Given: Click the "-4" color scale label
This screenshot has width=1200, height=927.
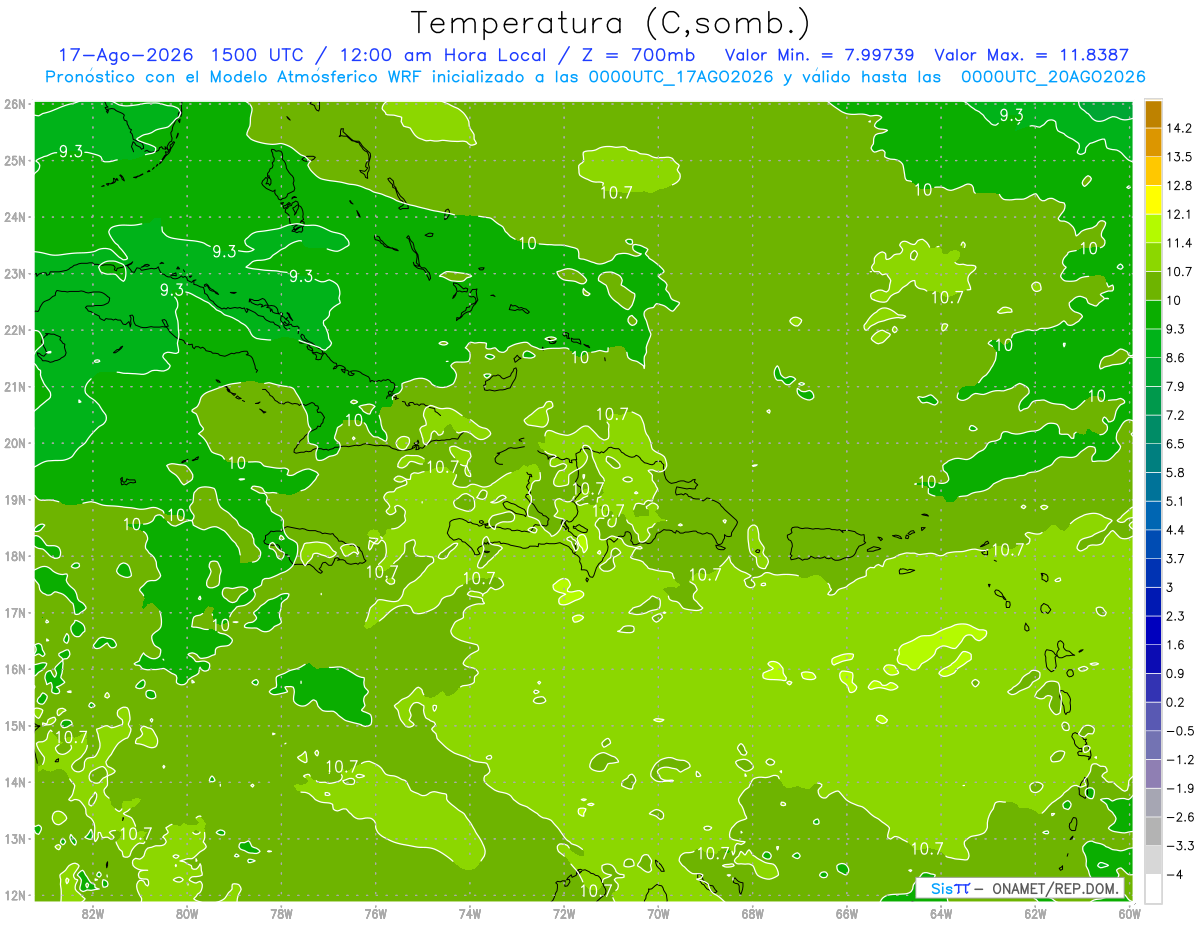Looking at the screenshot, I should point(1174,875).
